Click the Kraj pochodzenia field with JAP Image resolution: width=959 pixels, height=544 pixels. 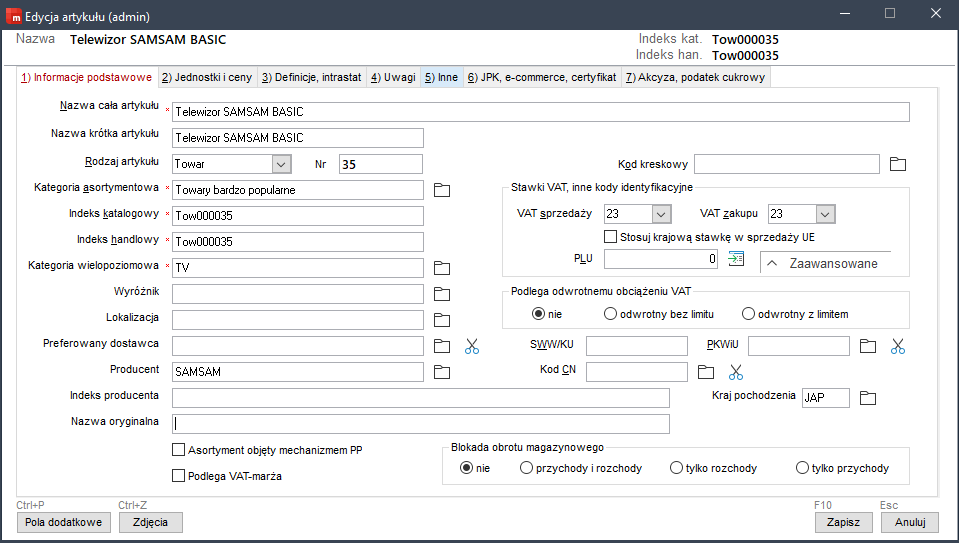click(x=826, y=398)
